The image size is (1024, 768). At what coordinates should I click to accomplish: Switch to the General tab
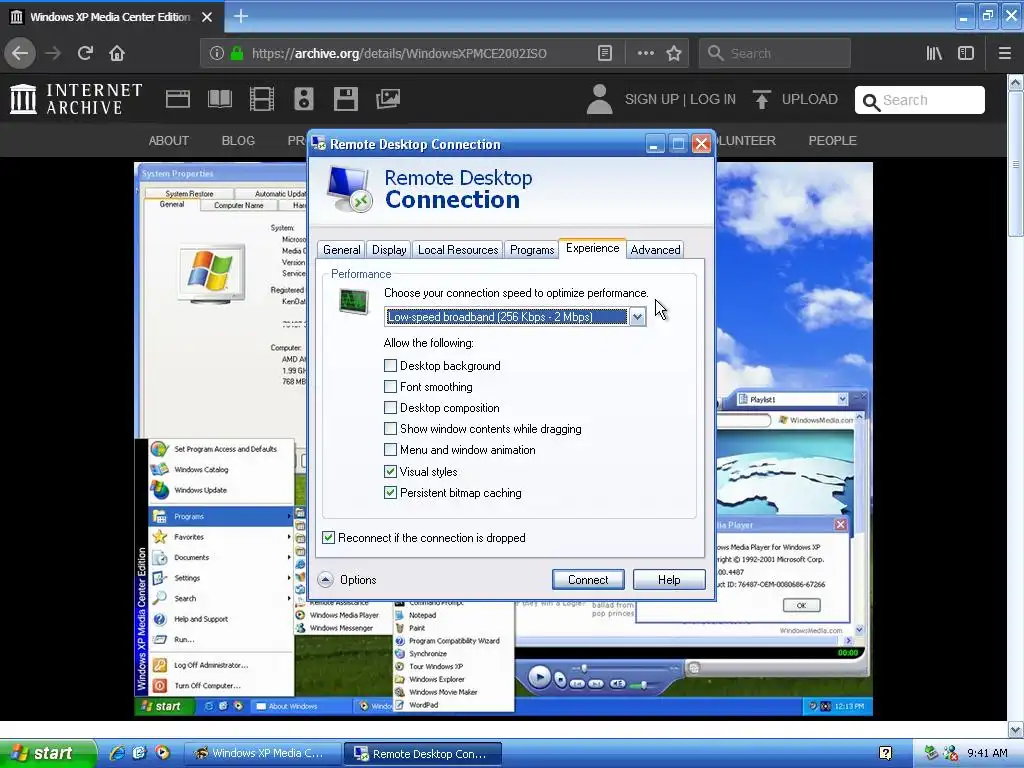(341, 249)
